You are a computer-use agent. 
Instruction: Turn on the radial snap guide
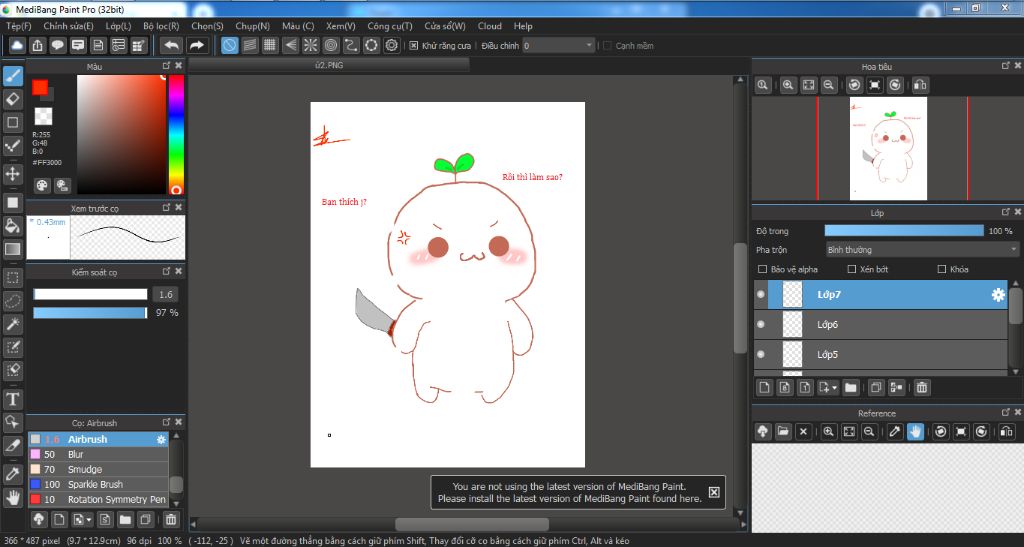coord(310,45)
